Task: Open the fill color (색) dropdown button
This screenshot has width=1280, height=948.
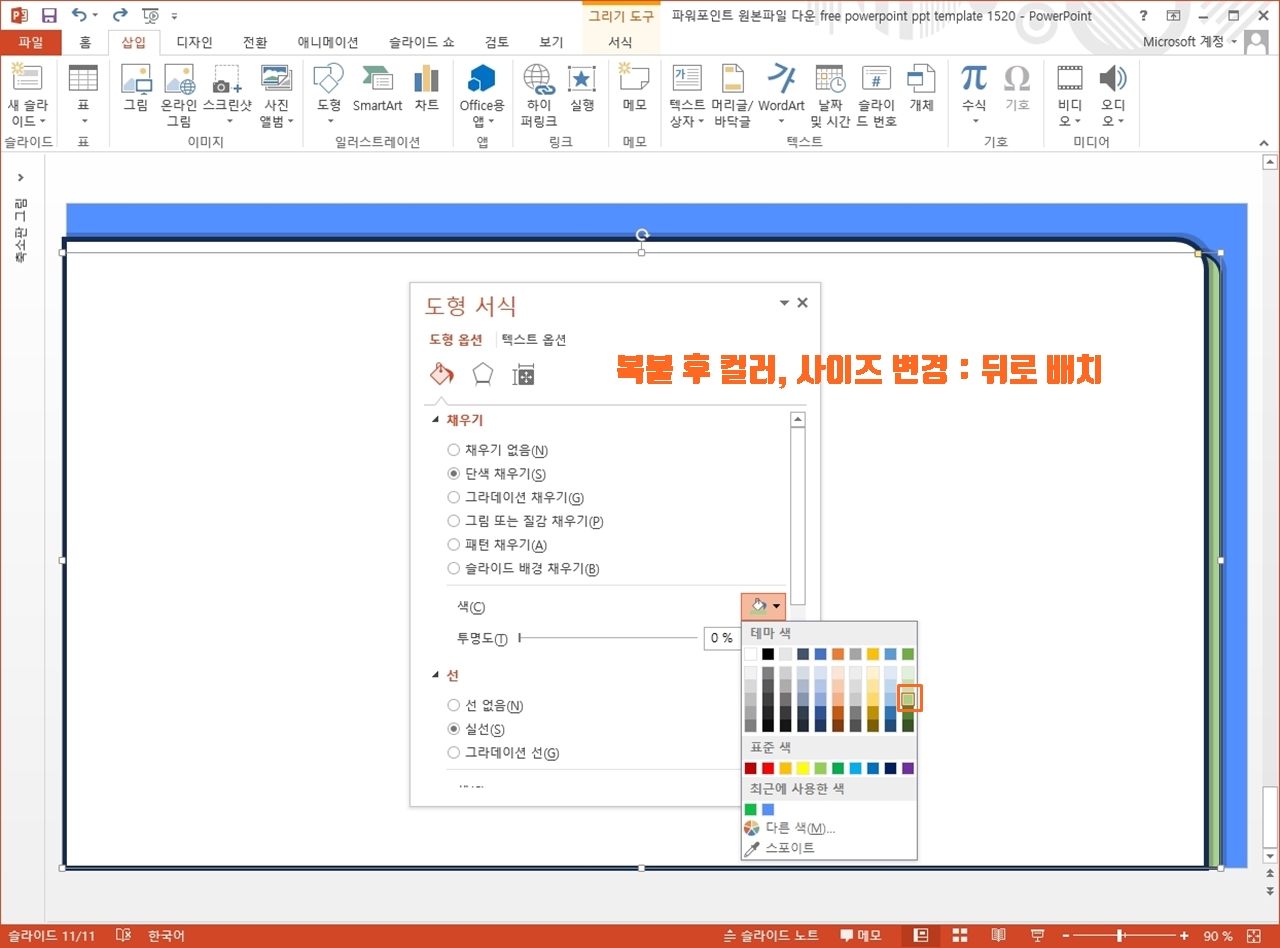Action: click(763, 606)
